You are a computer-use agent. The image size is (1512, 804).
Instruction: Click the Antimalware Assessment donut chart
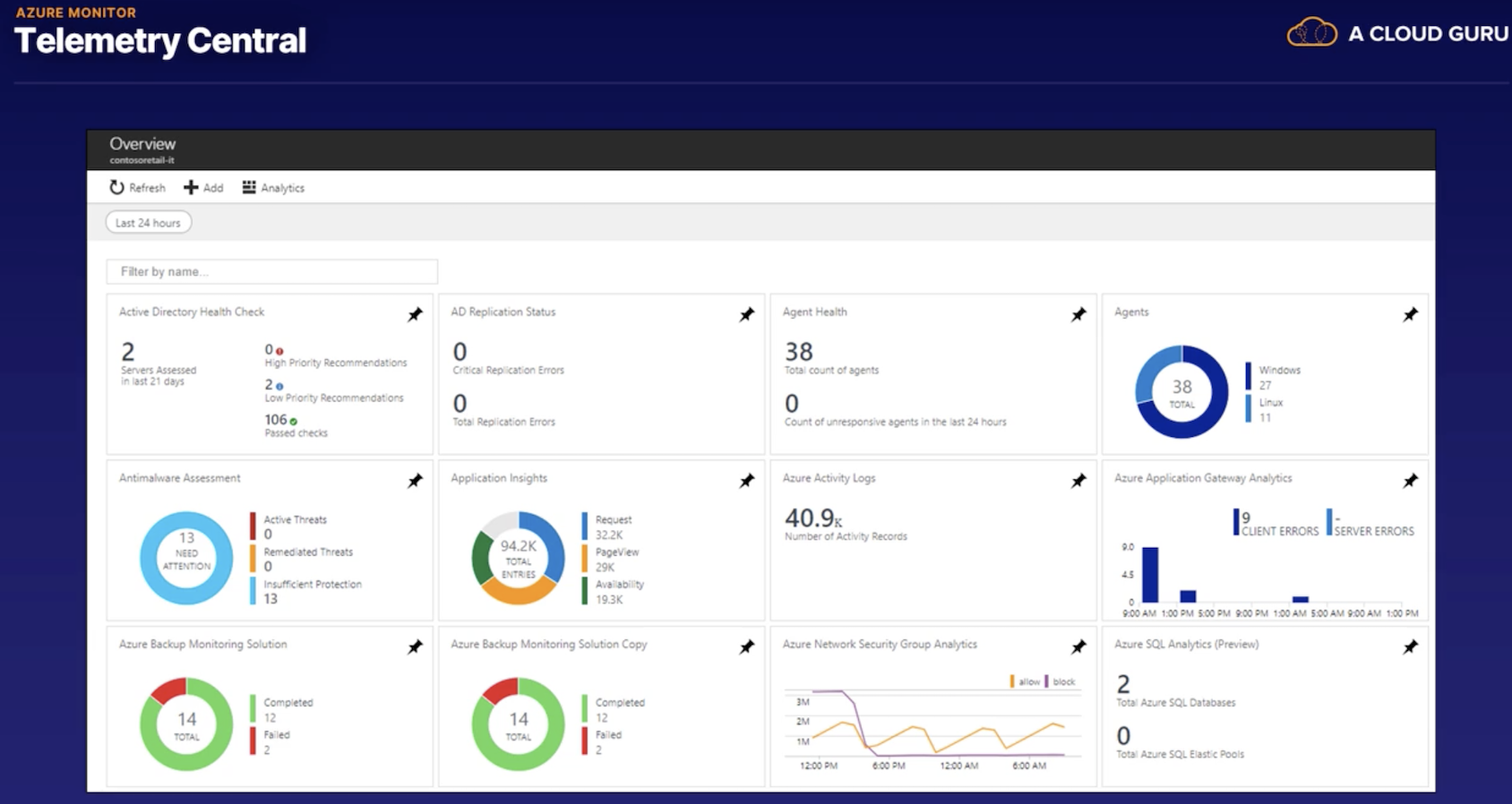coord(186,558)
